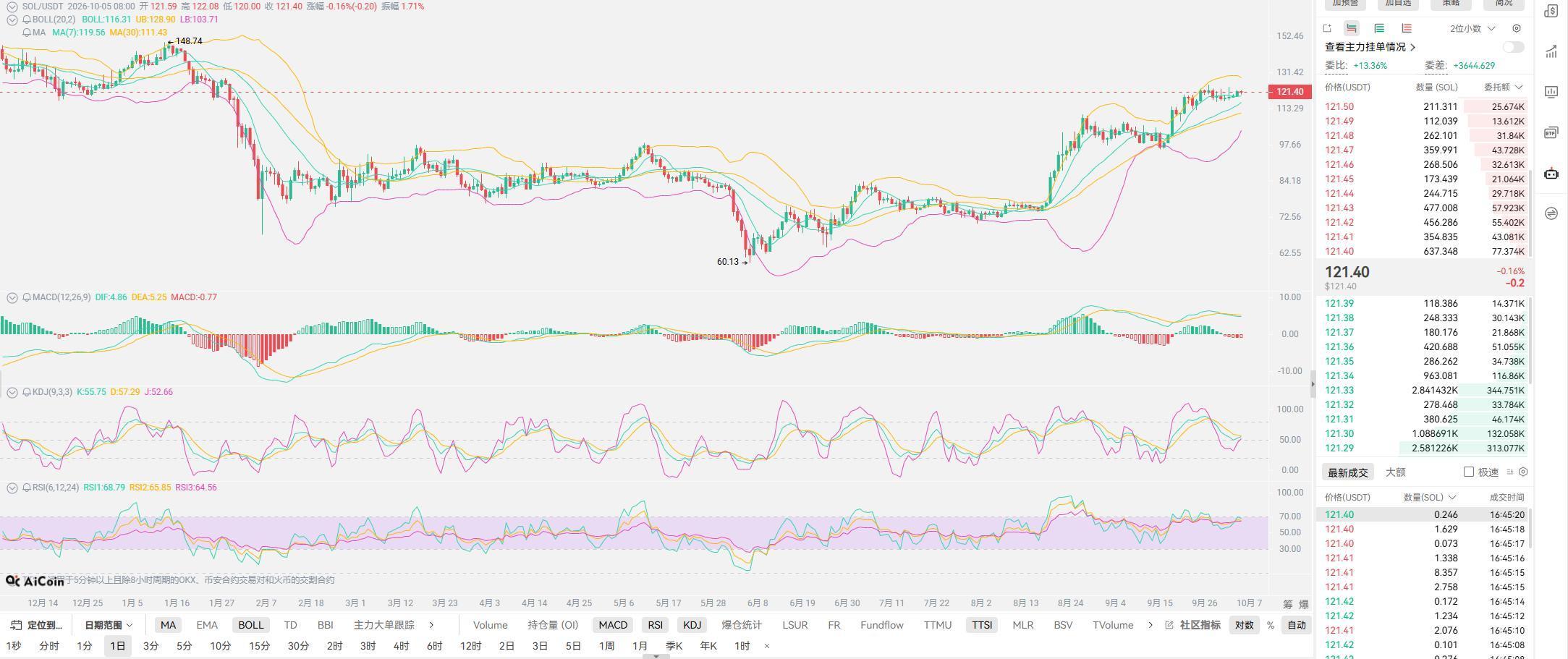The width and height of the screenshot is (1568, 659).
Task: Open the 数量(SOL) dropdown in latest trades
Action: 1430,497
